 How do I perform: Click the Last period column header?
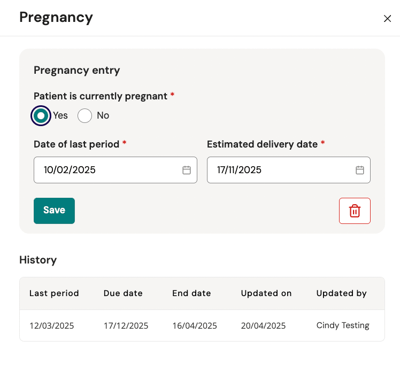[54, 293]
